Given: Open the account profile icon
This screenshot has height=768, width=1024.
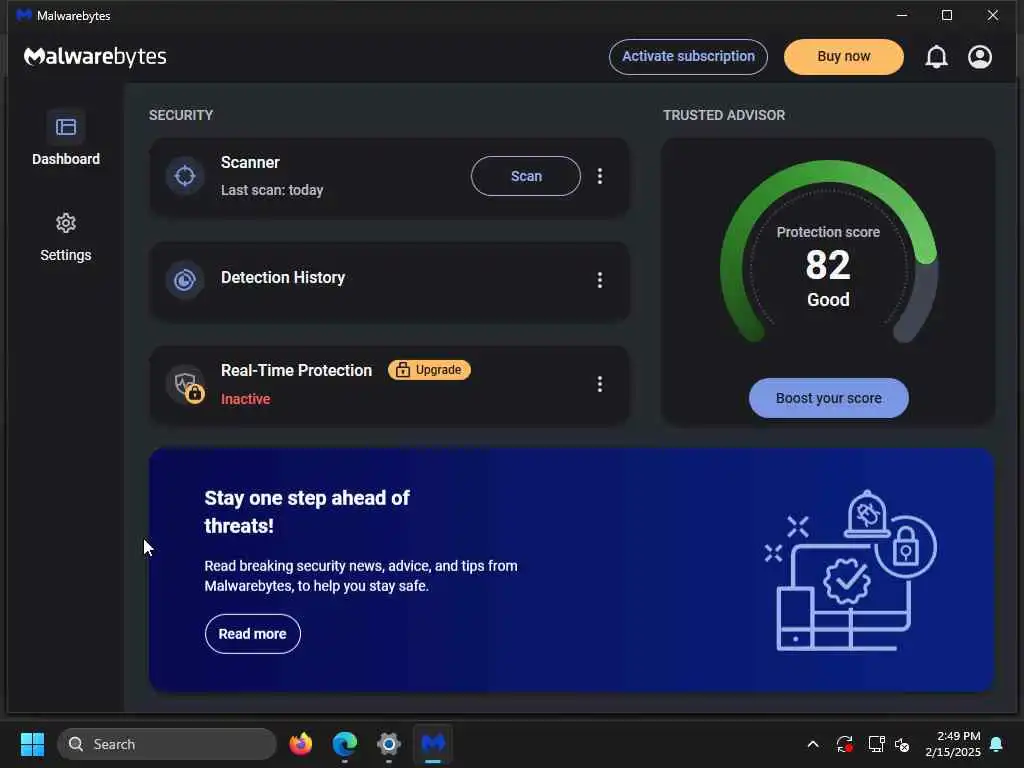Looking at the screenshot, I should click(x=980, y=57).
